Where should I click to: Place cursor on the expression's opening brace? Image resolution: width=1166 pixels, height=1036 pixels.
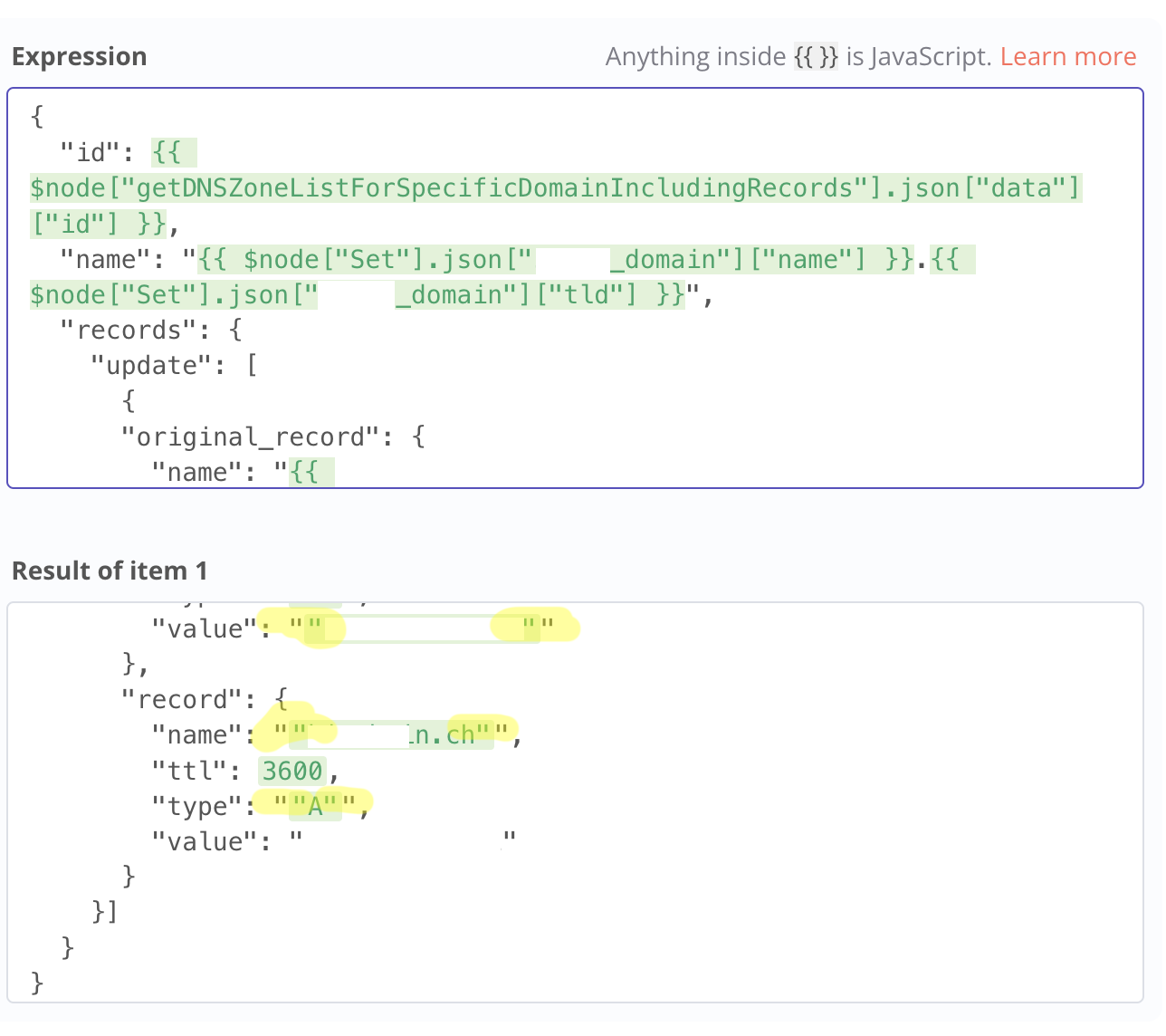[x=37, y=117]
